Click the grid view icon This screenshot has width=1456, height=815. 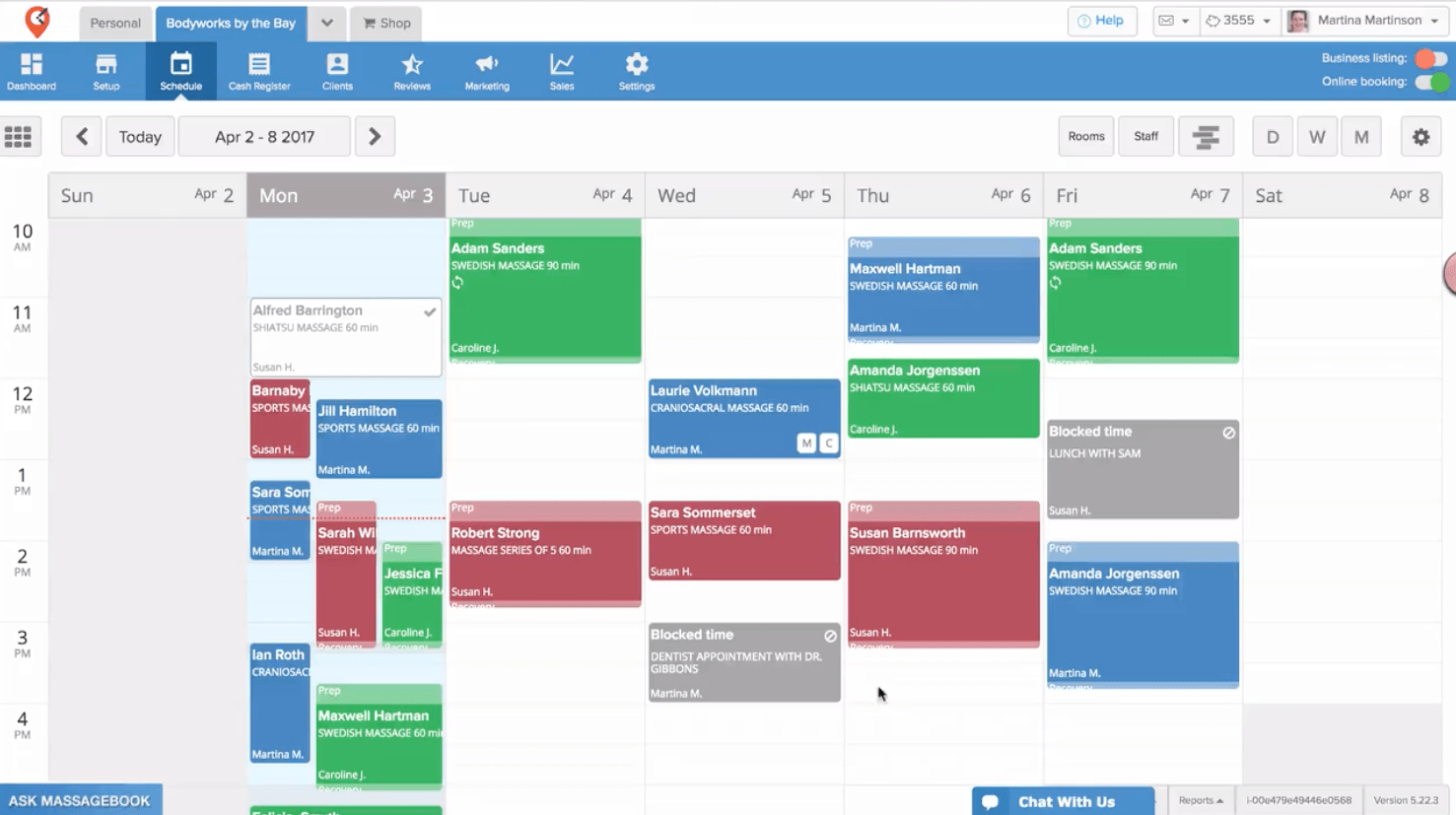[x=19, y=137]
